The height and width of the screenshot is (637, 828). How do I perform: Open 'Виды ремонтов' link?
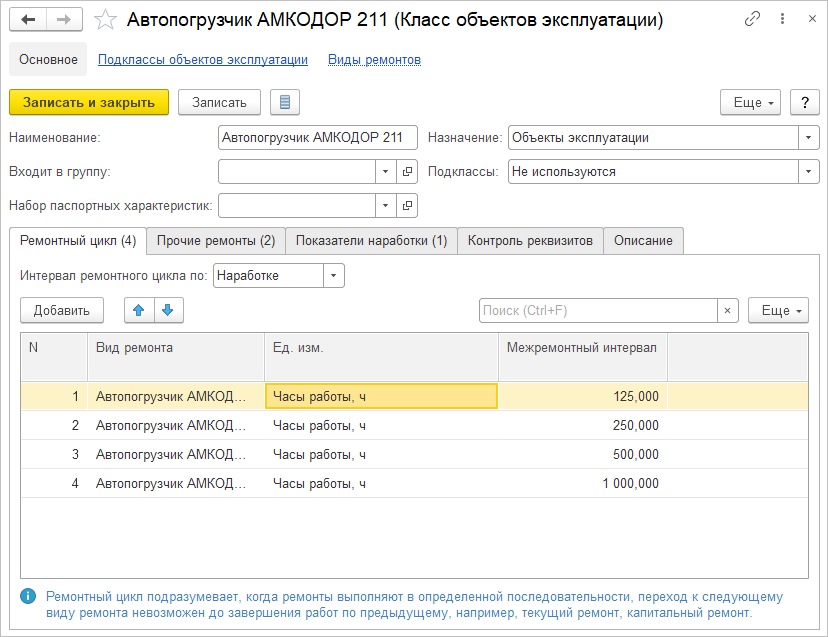click(x=374, y=60)
